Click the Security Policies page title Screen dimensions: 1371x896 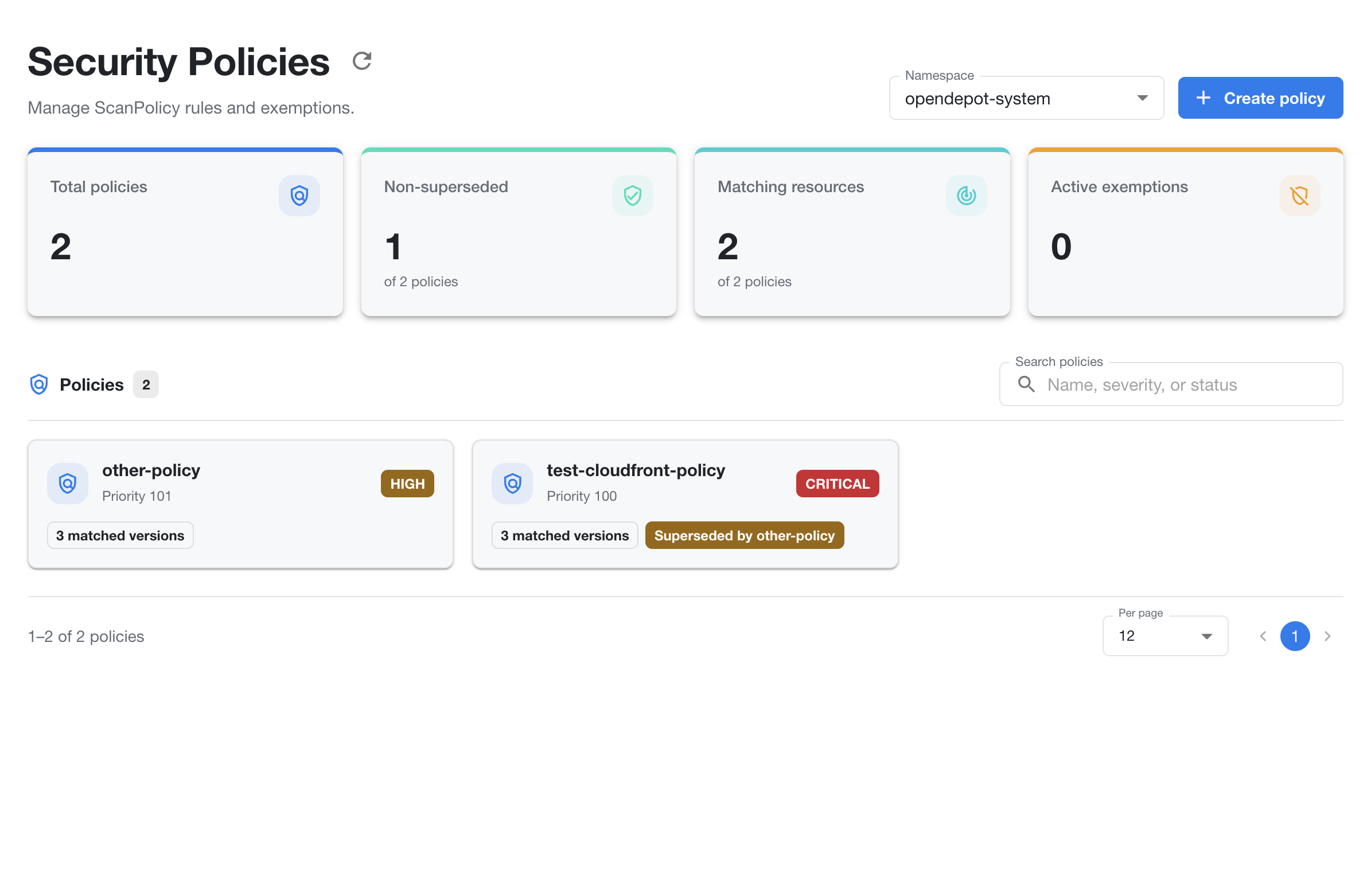[178, 61]
